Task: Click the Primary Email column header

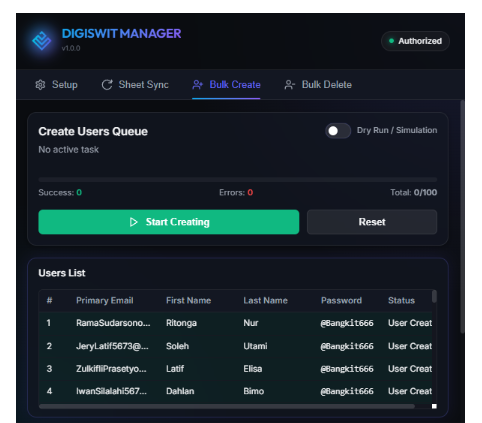Action: (x=105, y=301)
